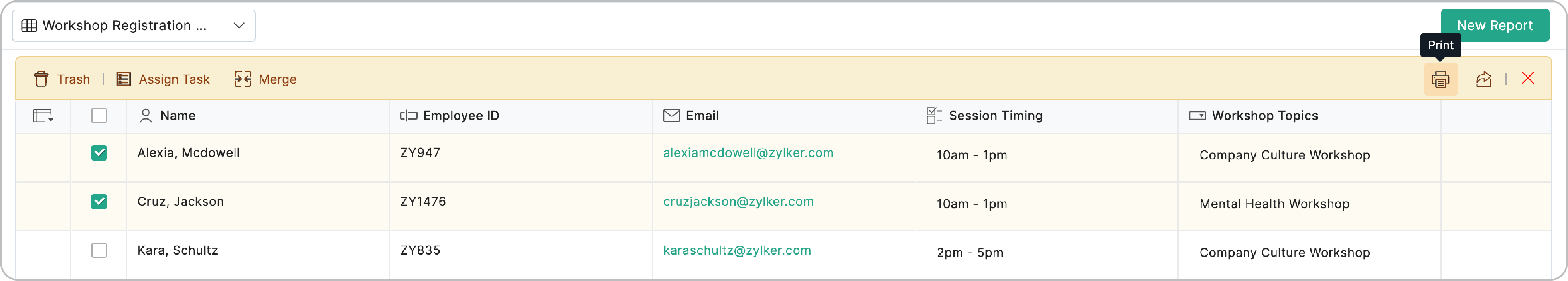The width and height of the screenshot is (1568, 281).
Task: Click the Employee ID column header
Action: [460, 116]
